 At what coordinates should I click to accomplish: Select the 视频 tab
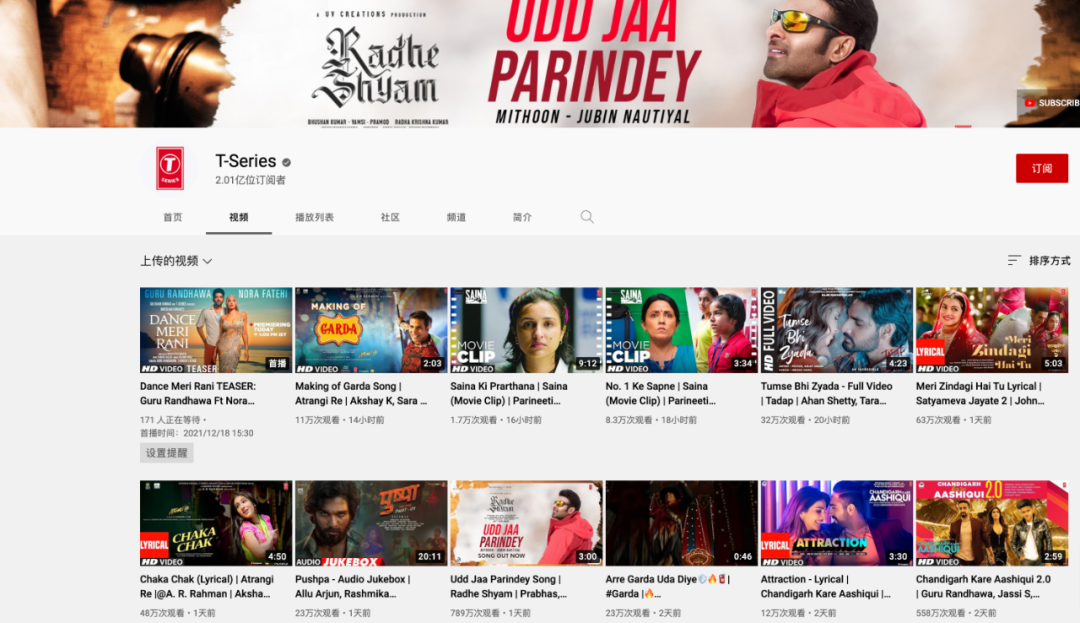click(238, 217)
